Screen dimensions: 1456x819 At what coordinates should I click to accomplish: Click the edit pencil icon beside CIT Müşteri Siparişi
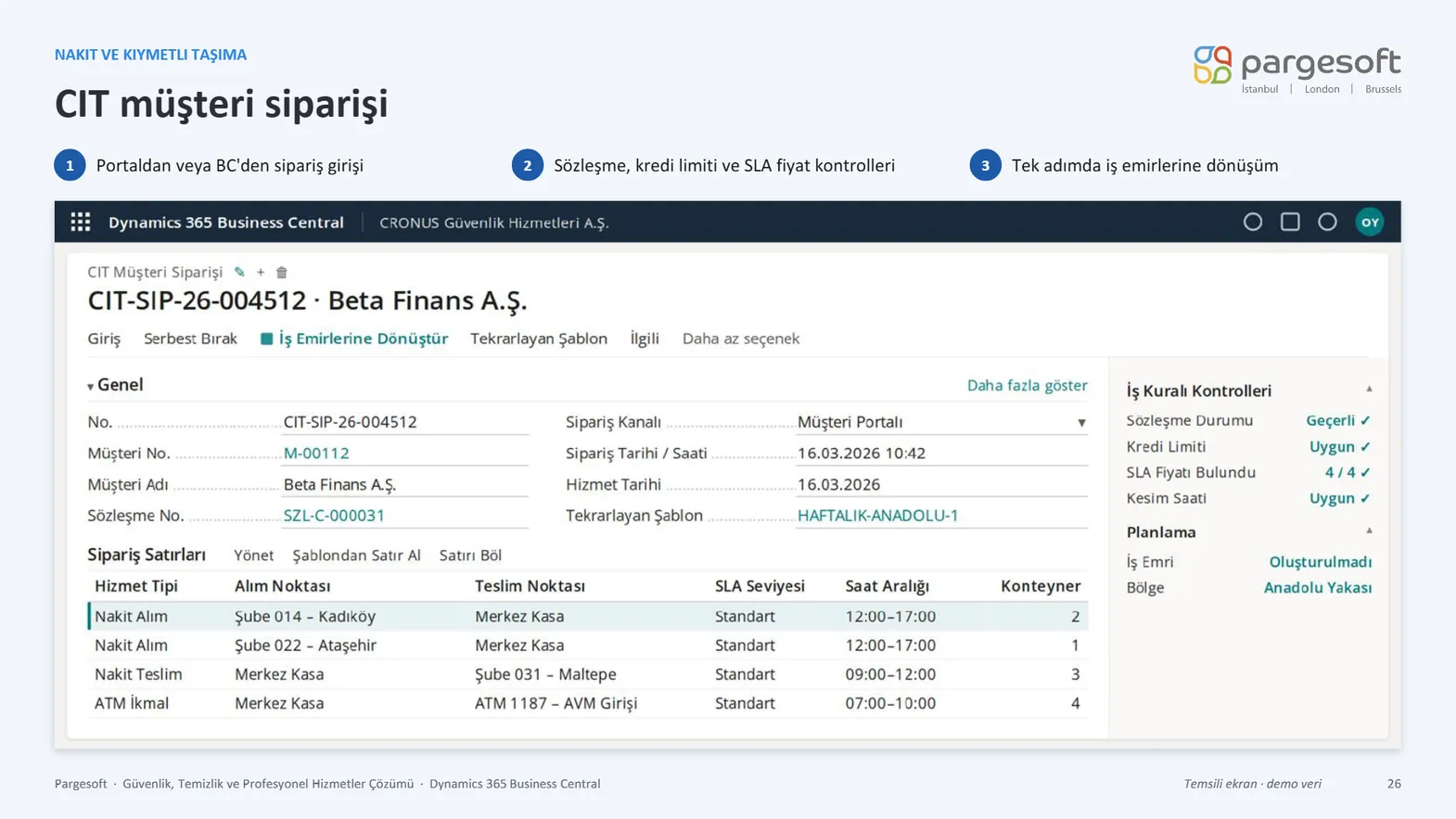coord(239,272)
